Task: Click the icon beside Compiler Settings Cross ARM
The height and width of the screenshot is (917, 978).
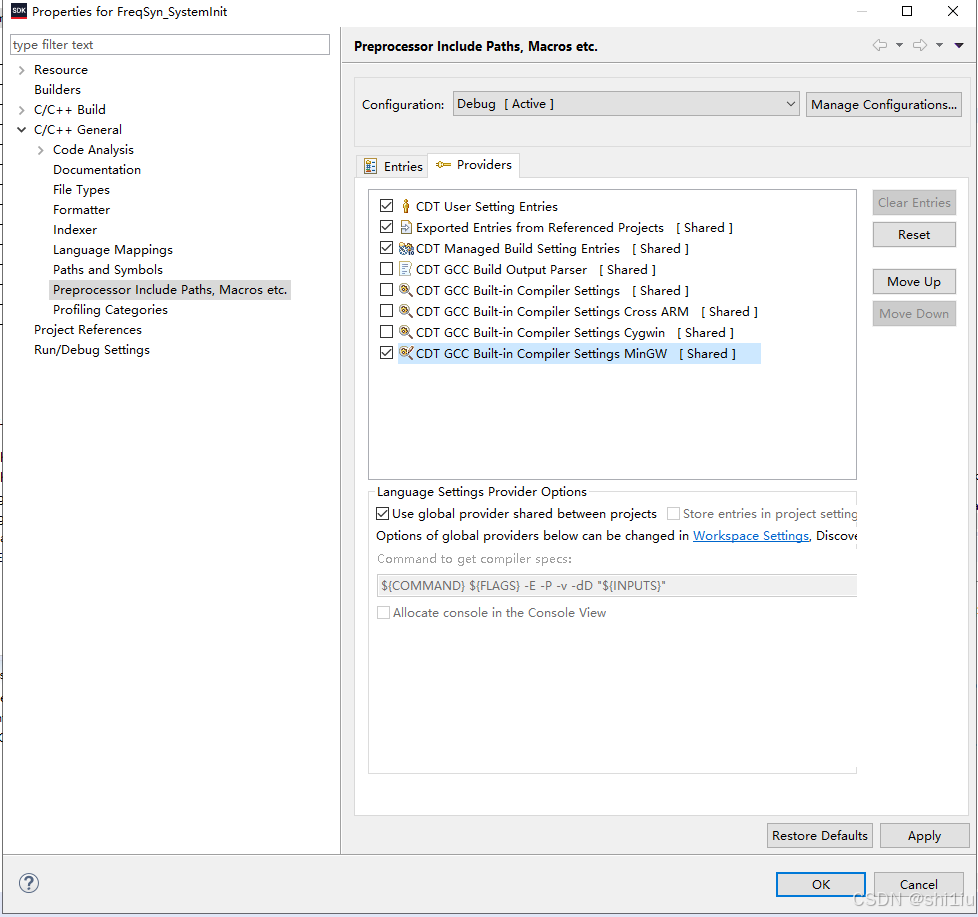Action: coord(404,311)
